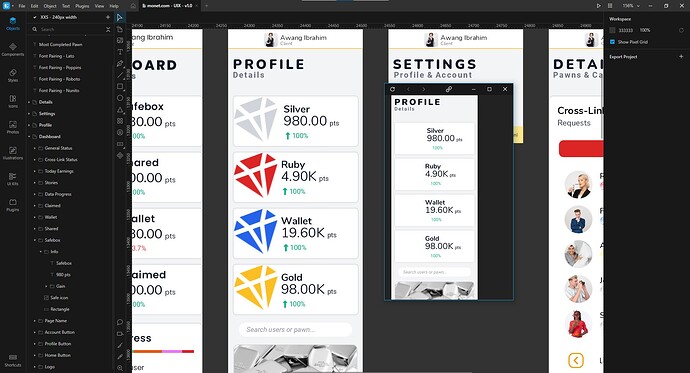This screenshot has height=373, width=690.
Task: Expand the Profile group
Action: coord(29,125)
